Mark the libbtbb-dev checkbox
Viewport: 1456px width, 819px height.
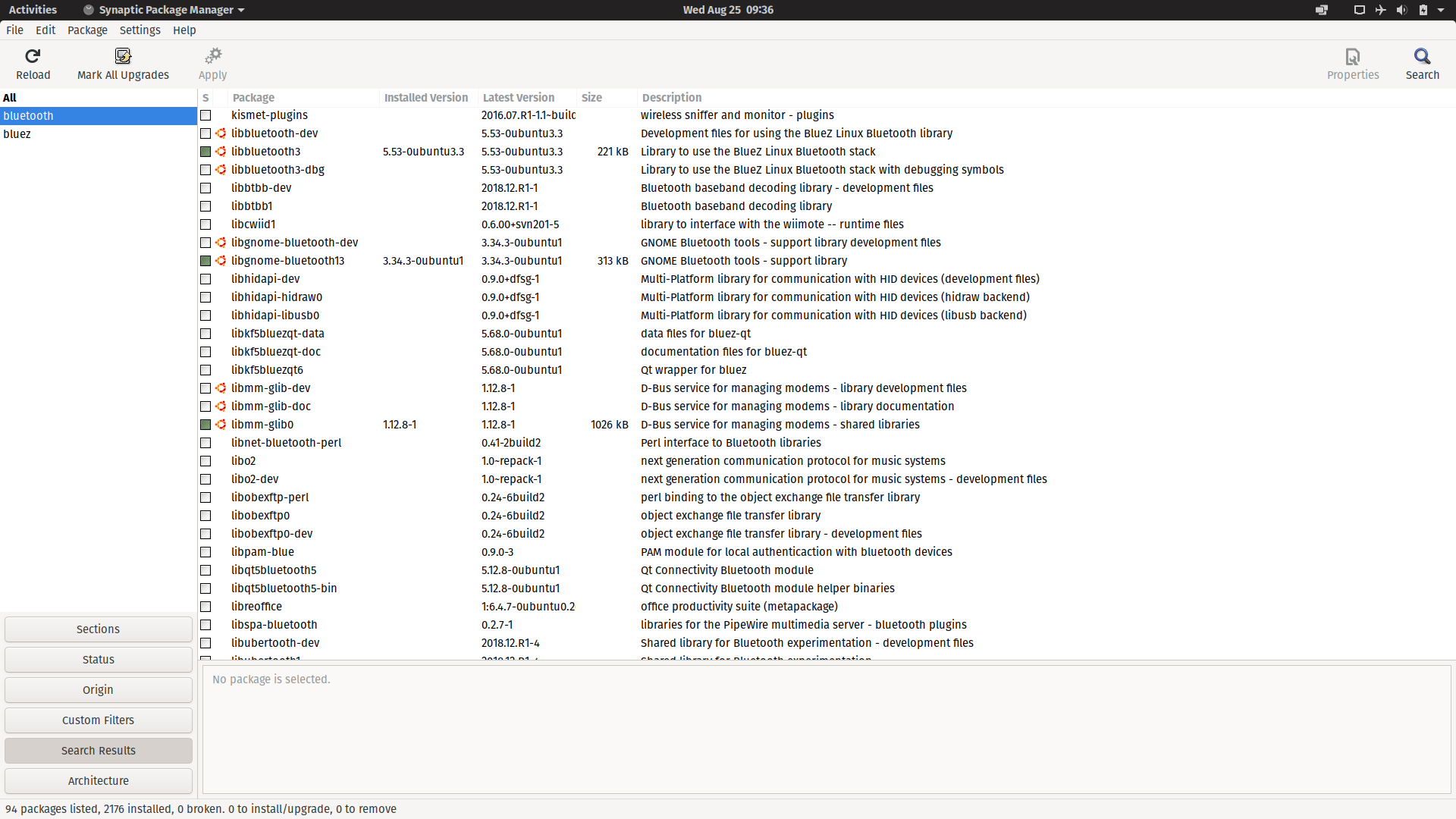point(206,188)
